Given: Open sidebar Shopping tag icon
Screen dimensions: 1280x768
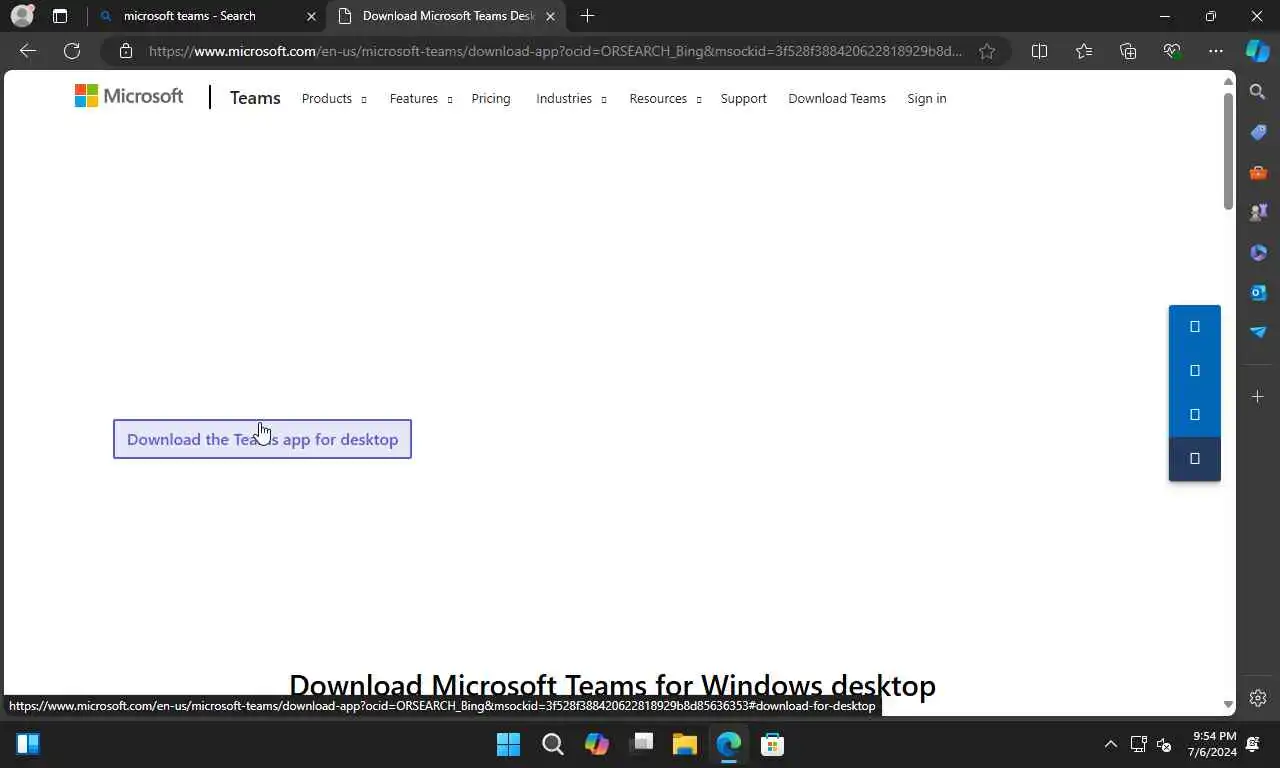Looking at the screenshot, I should tap(1258, 132).
